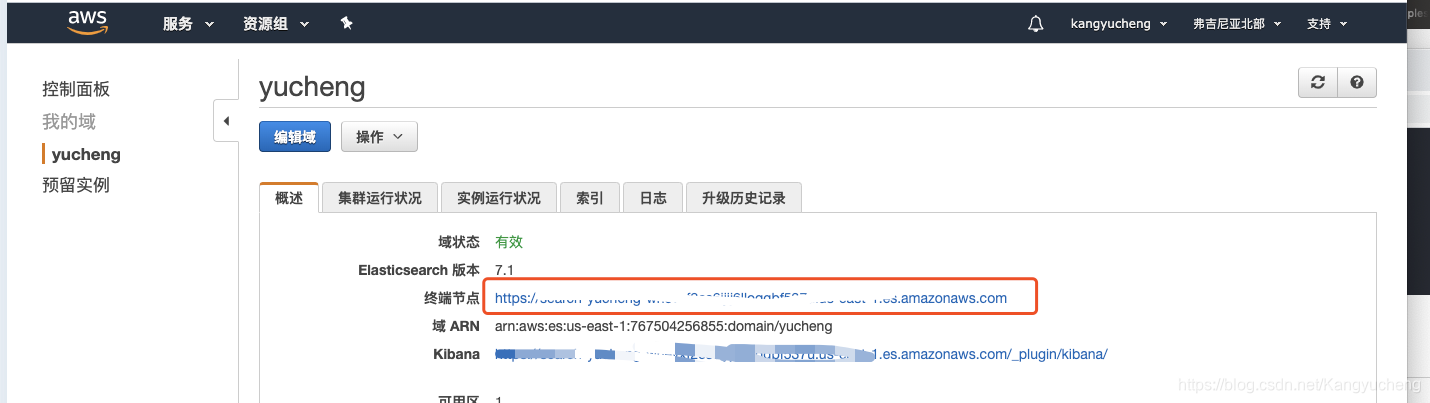Refresh the domain page icon
Screen dimensions: 1430x403
(1317, 83)
